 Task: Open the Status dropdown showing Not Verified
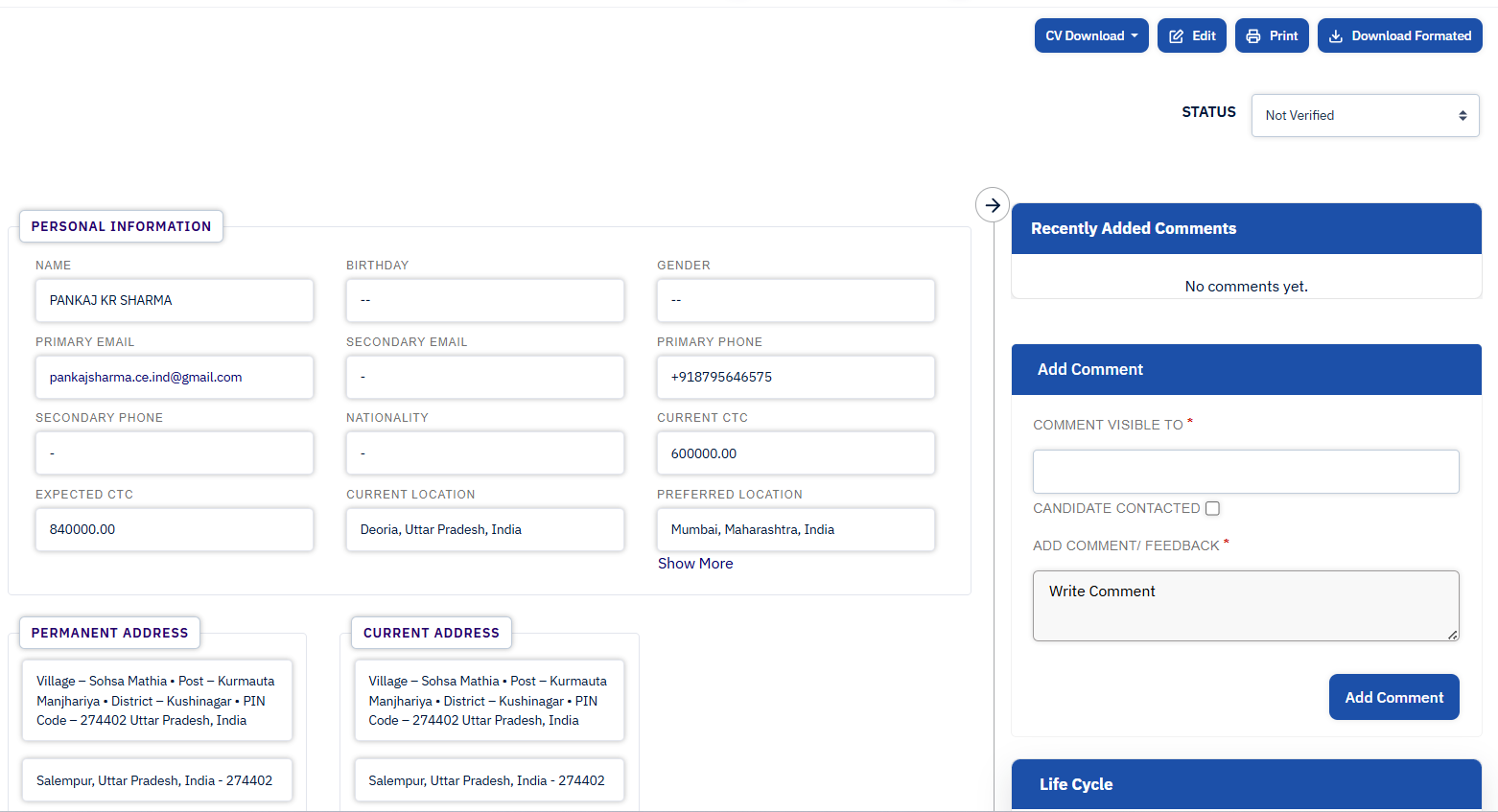1366,115
